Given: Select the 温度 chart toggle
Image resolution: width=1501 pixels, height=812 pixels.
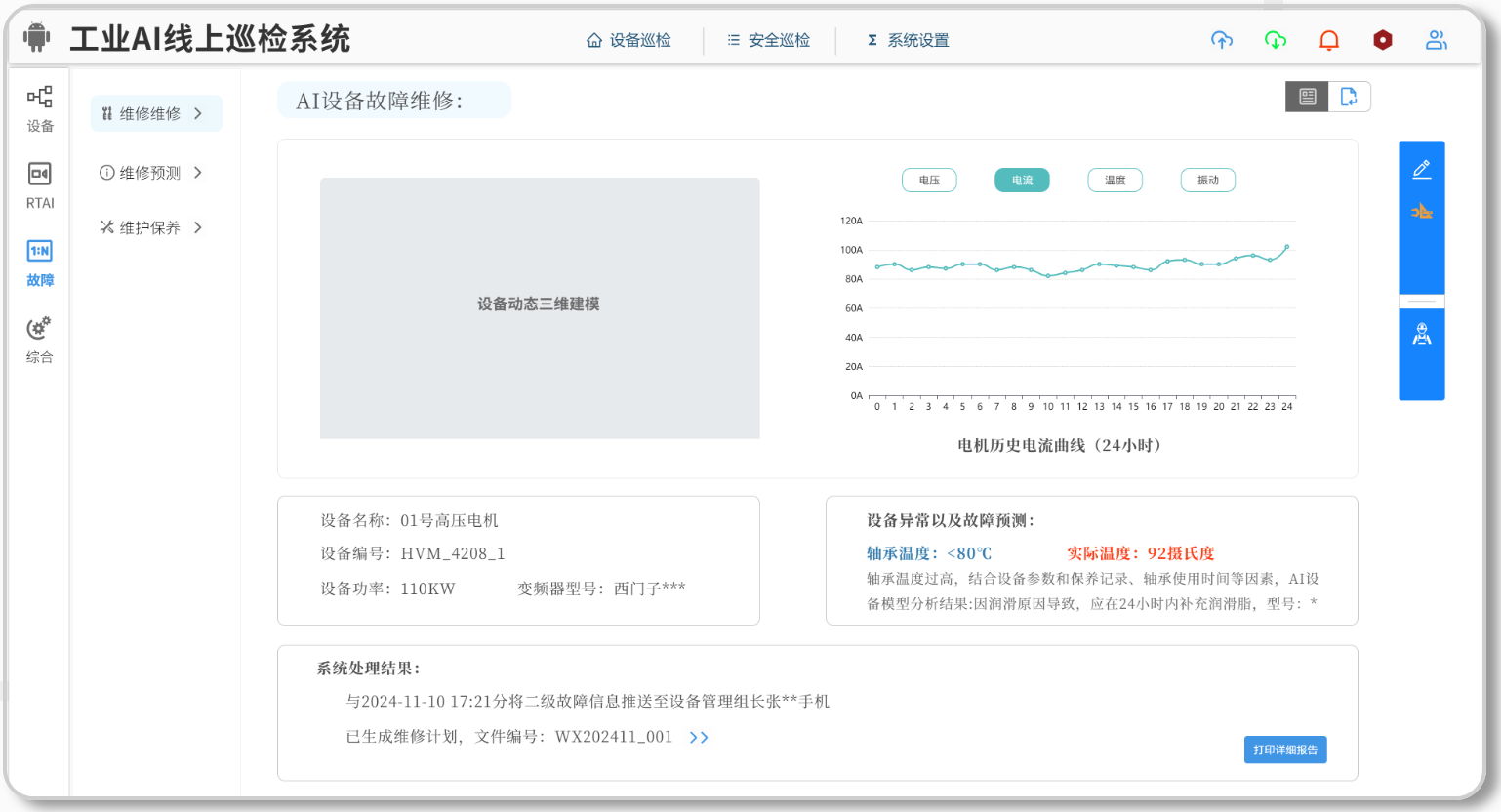Looking at the screenshot, I should tap(1115, 181).
